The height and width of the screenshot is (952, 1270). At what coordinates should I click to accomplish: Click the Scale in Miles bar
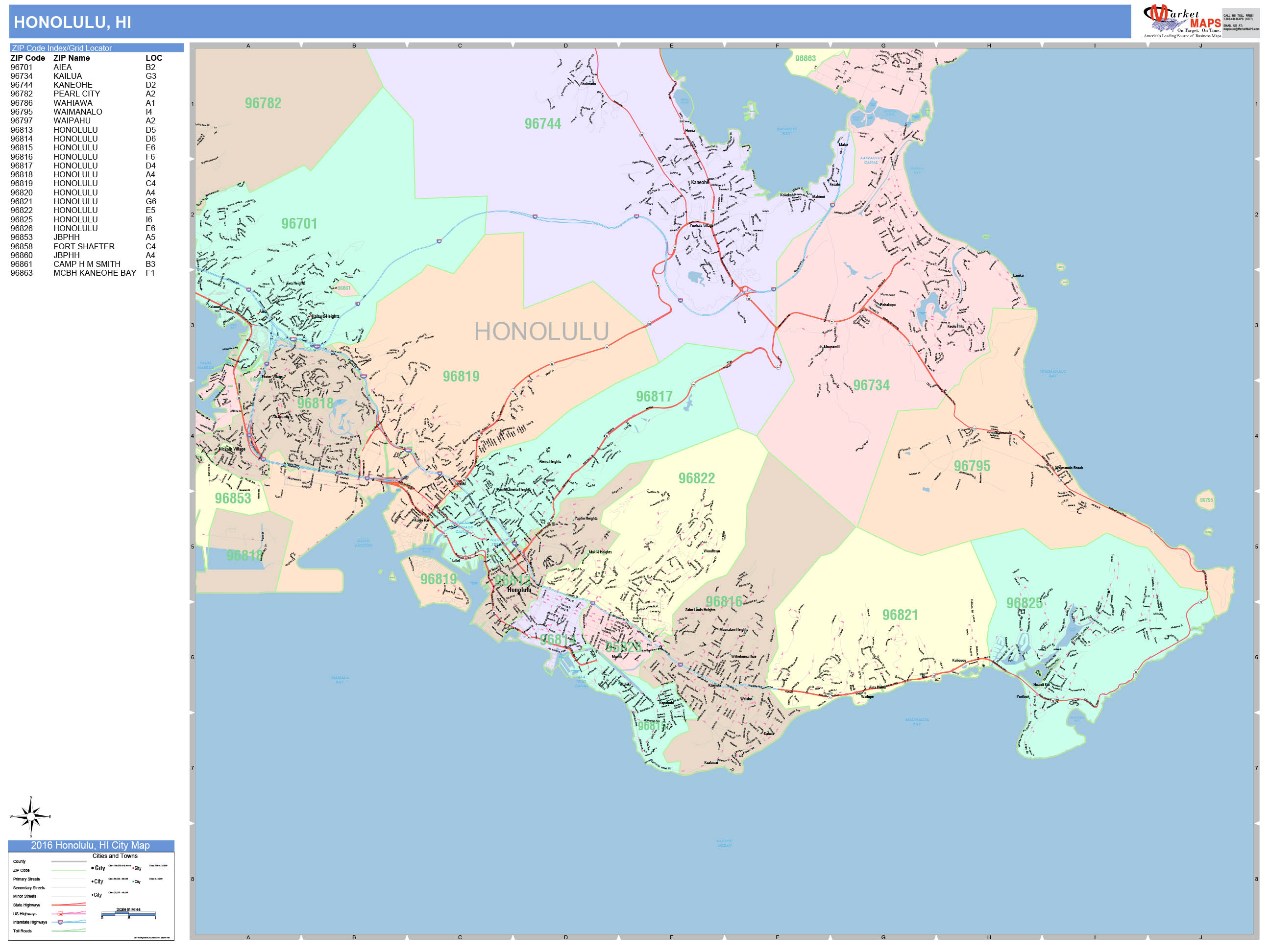pos(128,915)
